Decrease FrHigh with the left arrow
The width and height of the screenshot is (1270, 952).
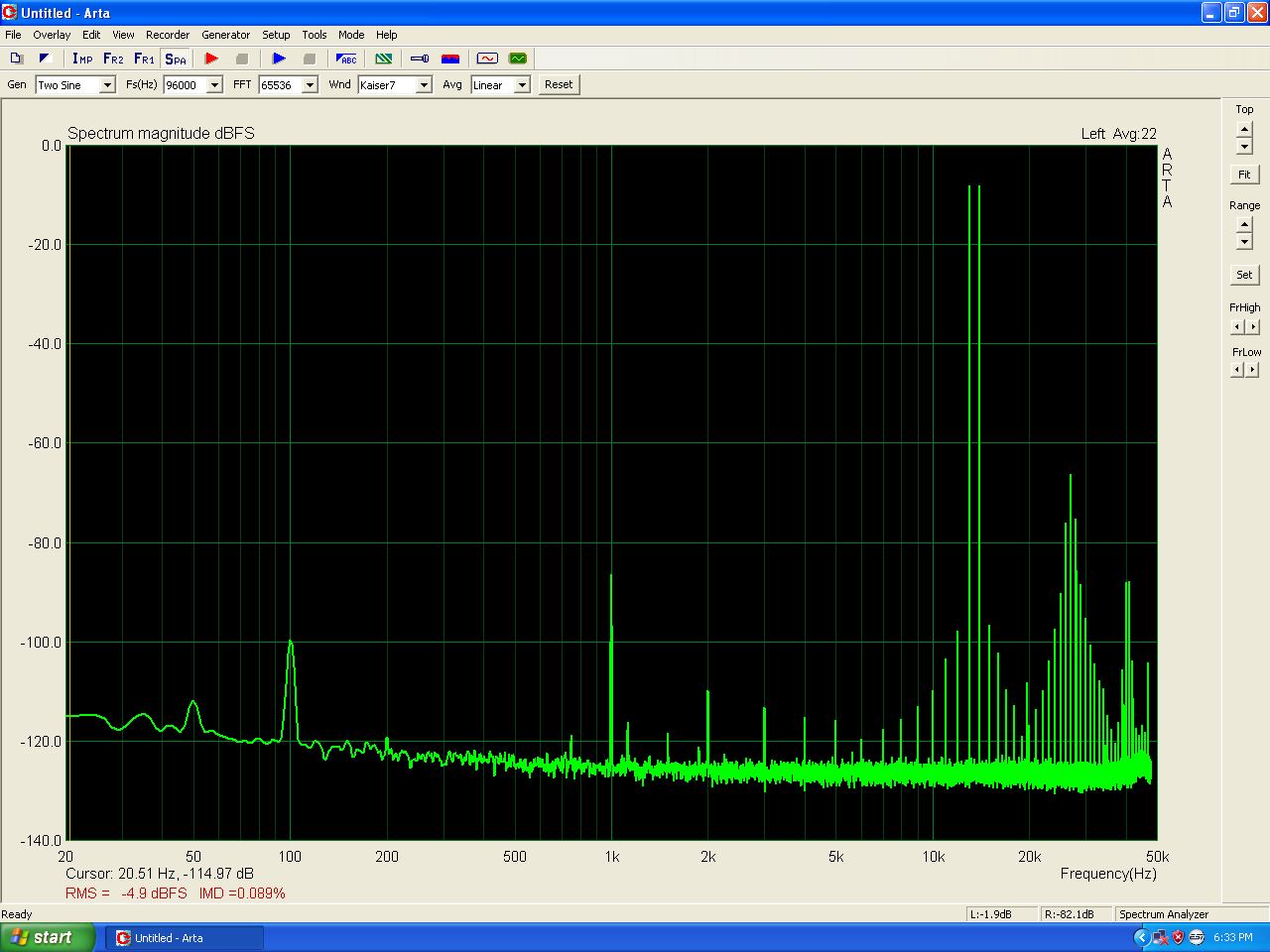(1237, 327)
